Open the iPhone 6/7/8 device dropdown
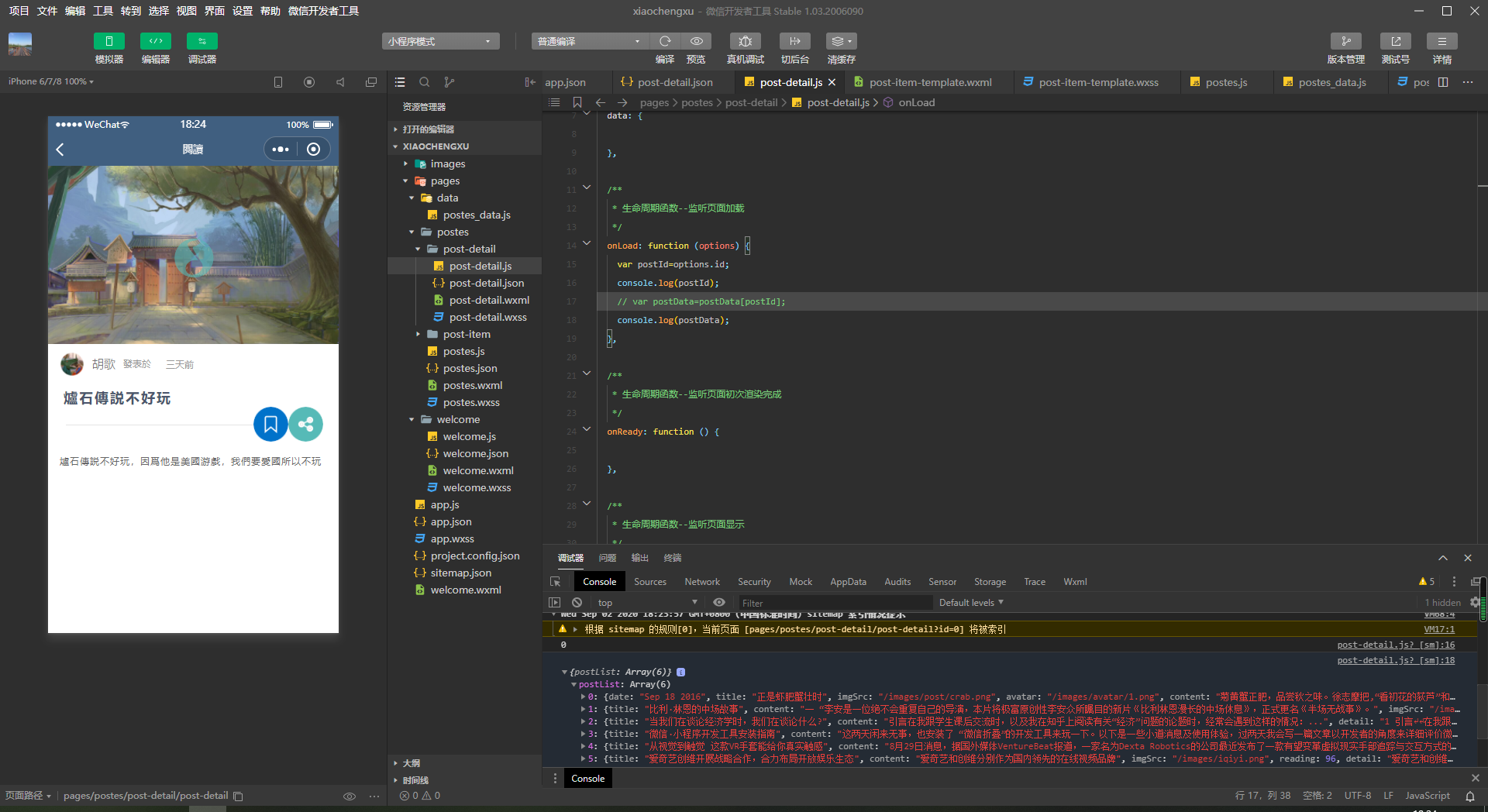Screen dimensions: 1488x812 click(x=51, y=81)
